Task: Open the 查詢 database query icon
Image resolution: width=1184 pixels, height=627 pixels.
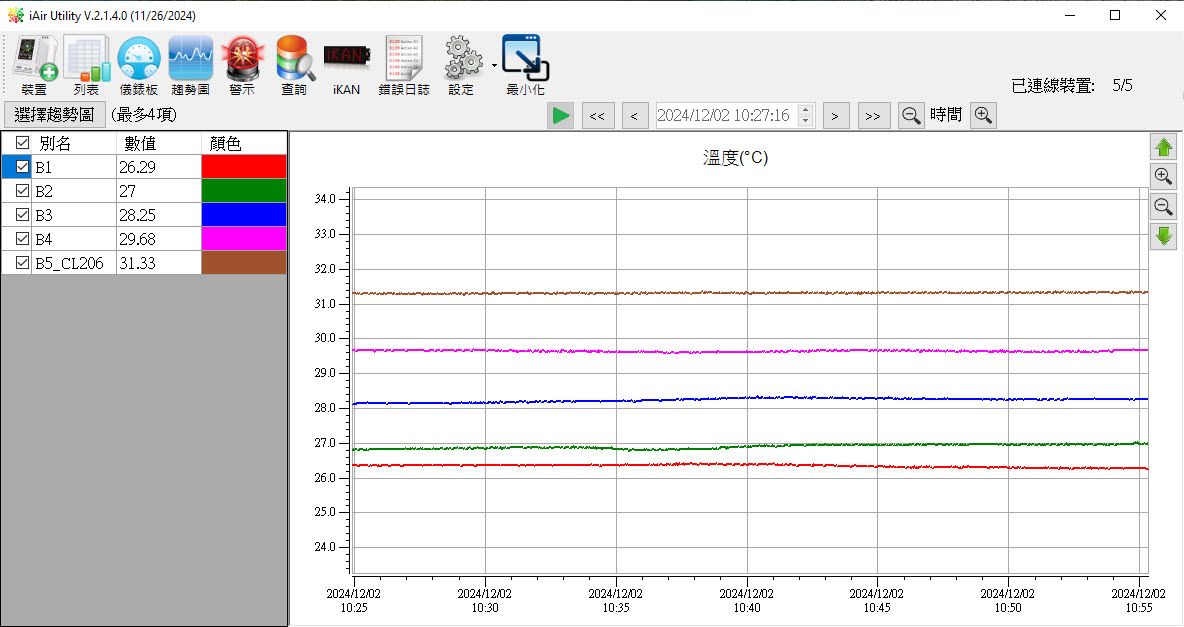Action: tap(294, 64)
